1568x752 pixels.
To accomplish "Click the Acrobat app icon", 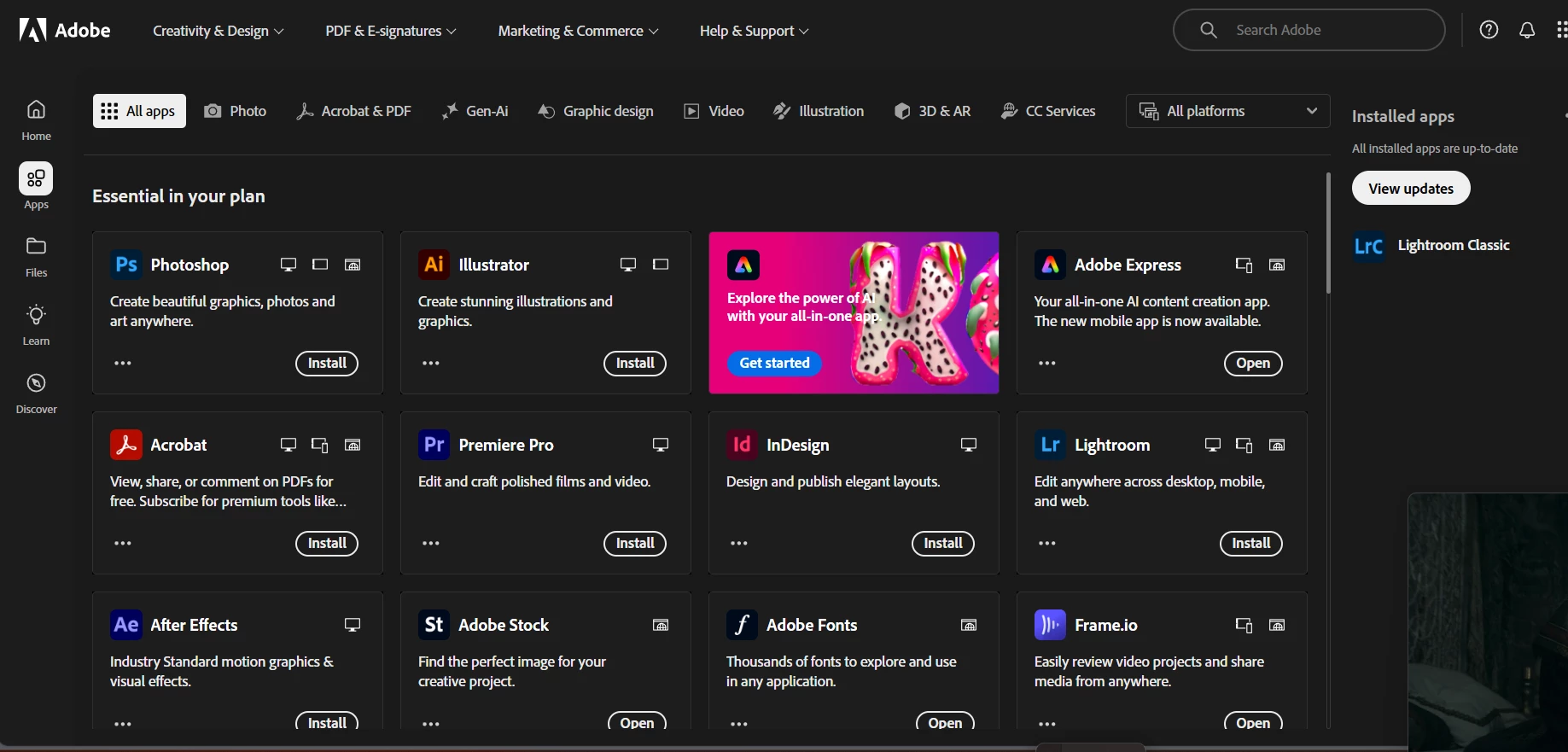I will [126, 445].
